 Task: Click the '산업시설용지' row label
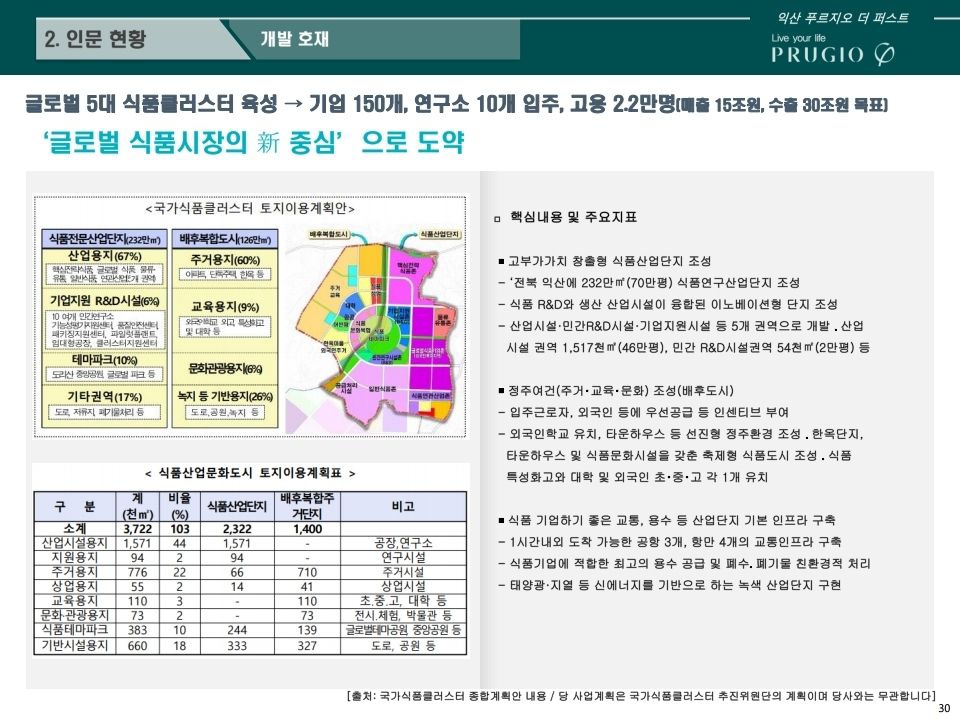coord(75,543)
